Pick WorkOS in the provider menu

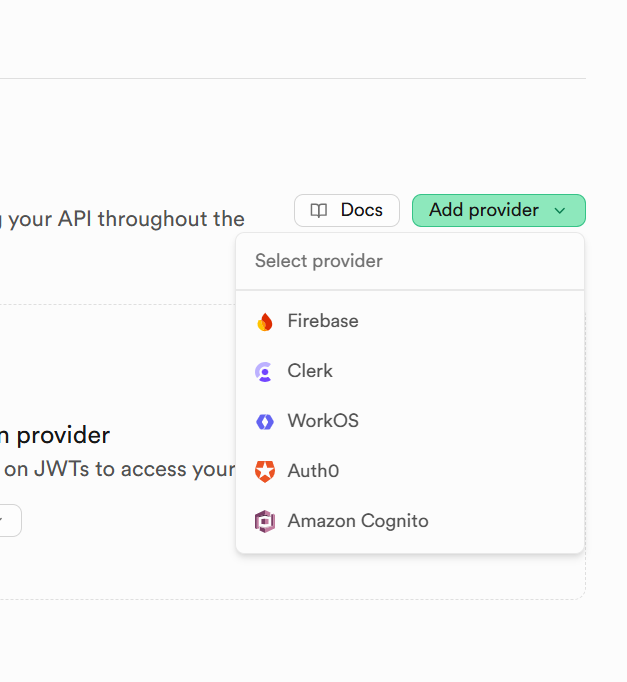click(x=323, y=421)
